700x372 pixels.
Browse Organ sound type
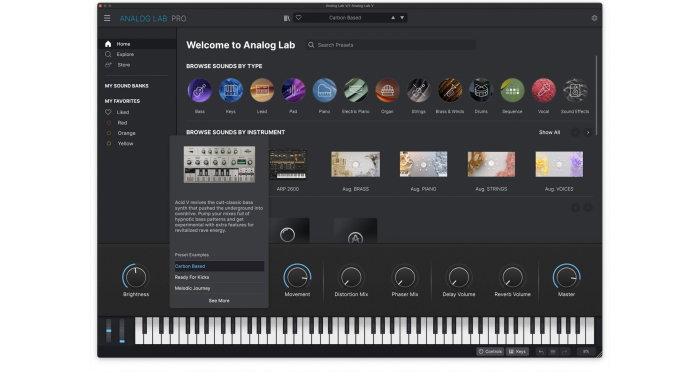click(x=387, y=91)
